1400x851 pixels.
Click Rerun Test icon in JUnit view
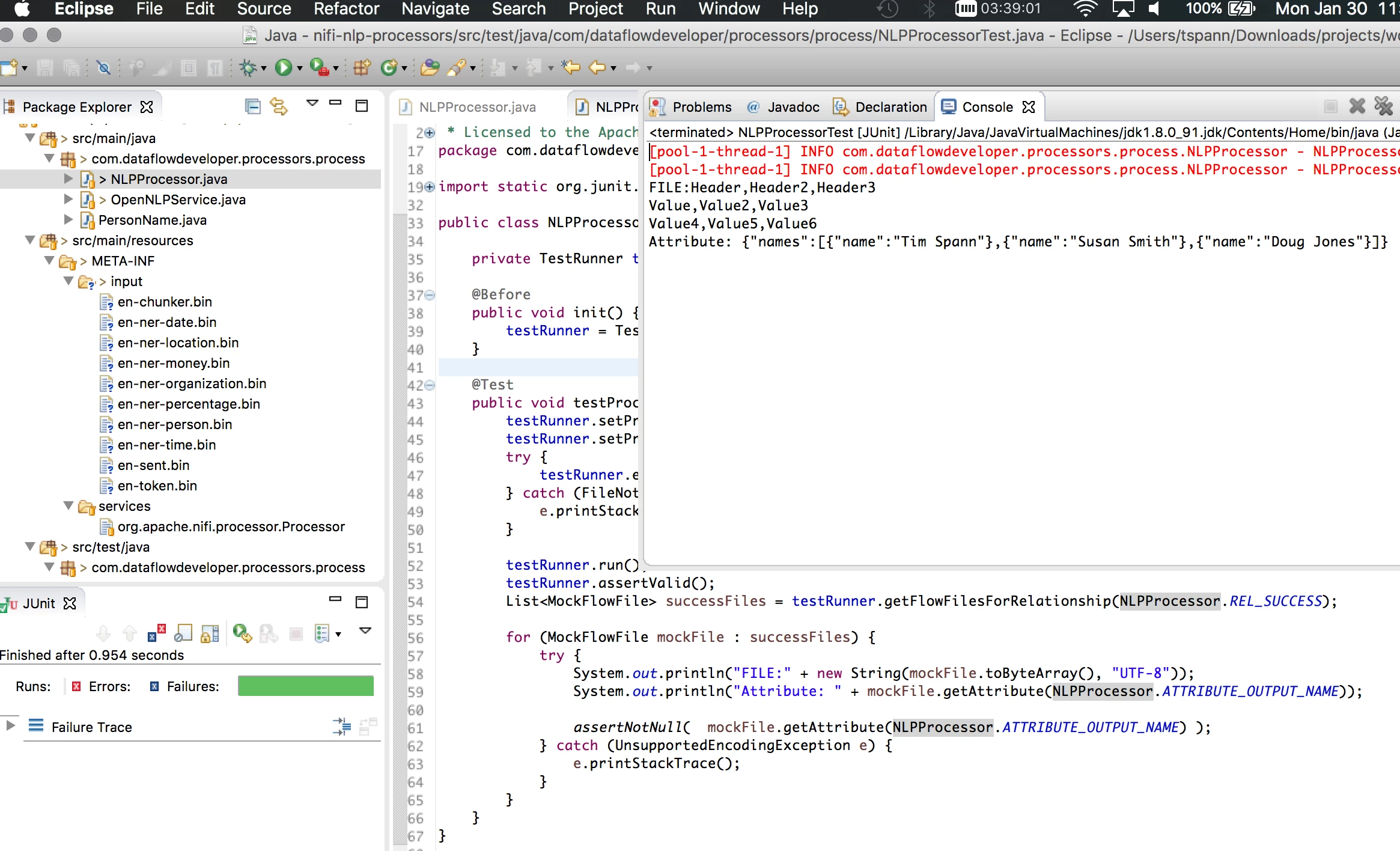pos(242,633)
